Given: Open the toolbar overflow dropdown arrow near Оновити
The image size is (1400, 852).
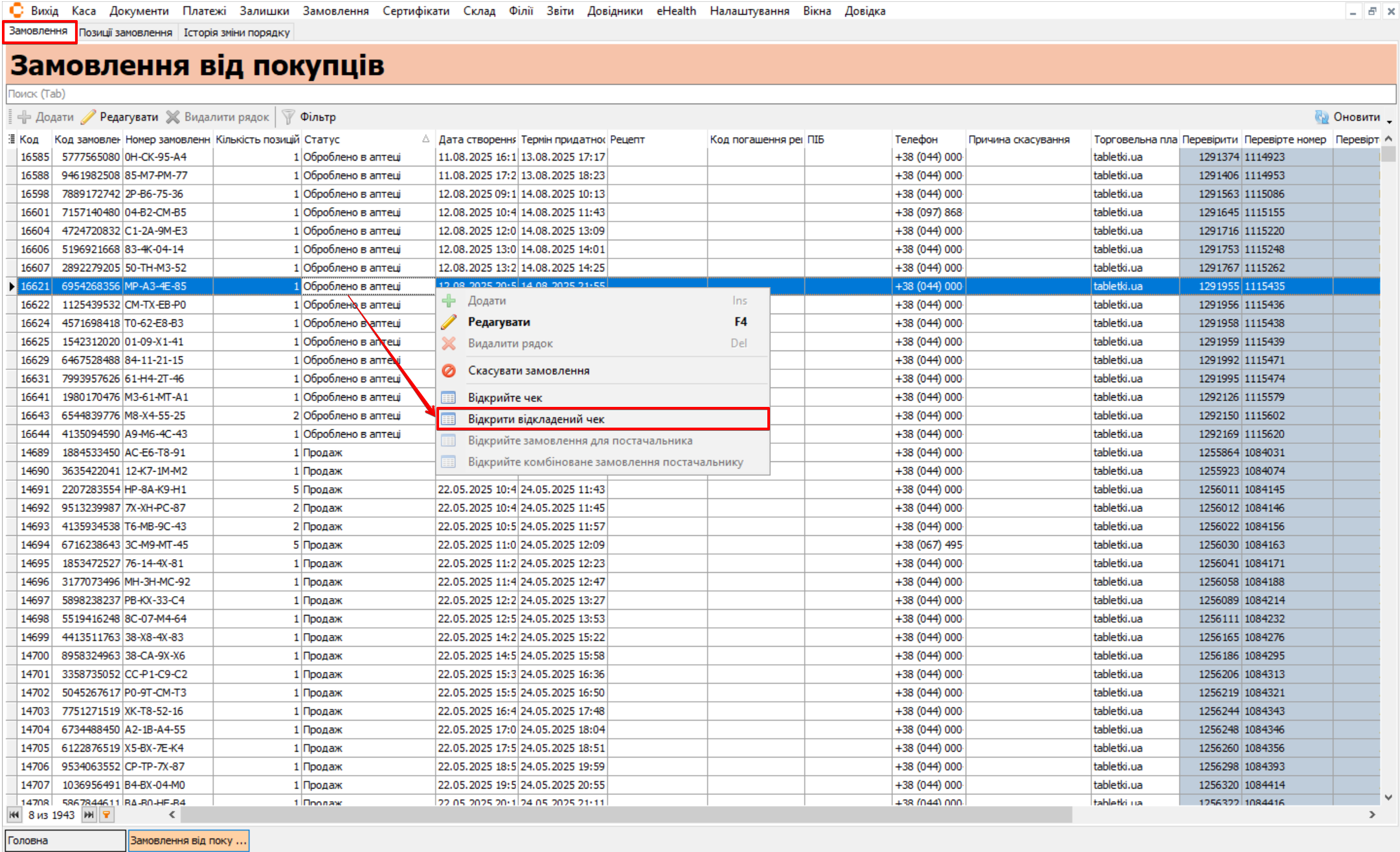Looking at the screenshot, I should pyautogui.click(x=1390, y=121).
